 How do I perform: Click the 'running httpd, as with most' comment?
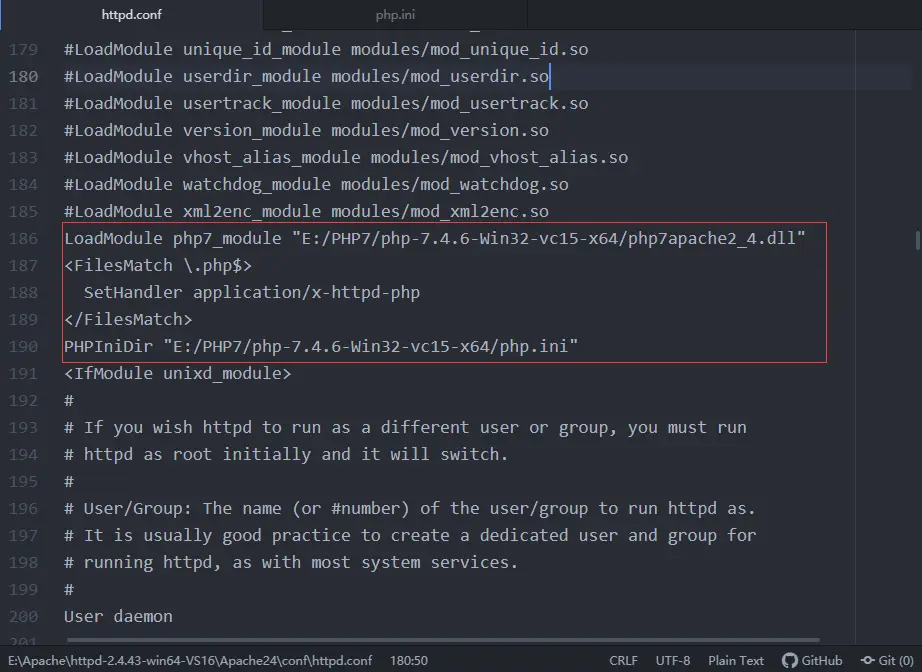(290, 562)
